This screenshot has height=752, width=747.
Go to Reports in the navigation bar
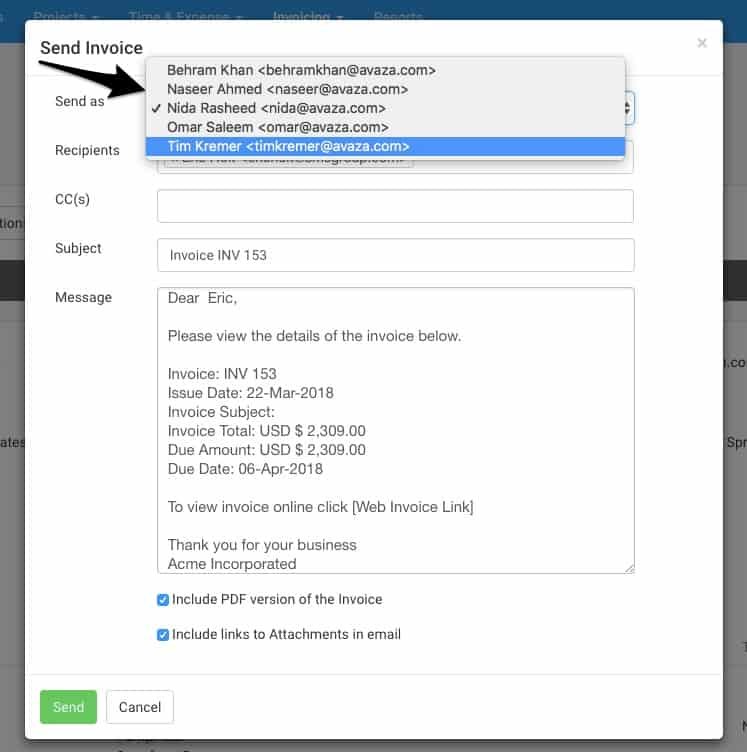coord(398,17)
